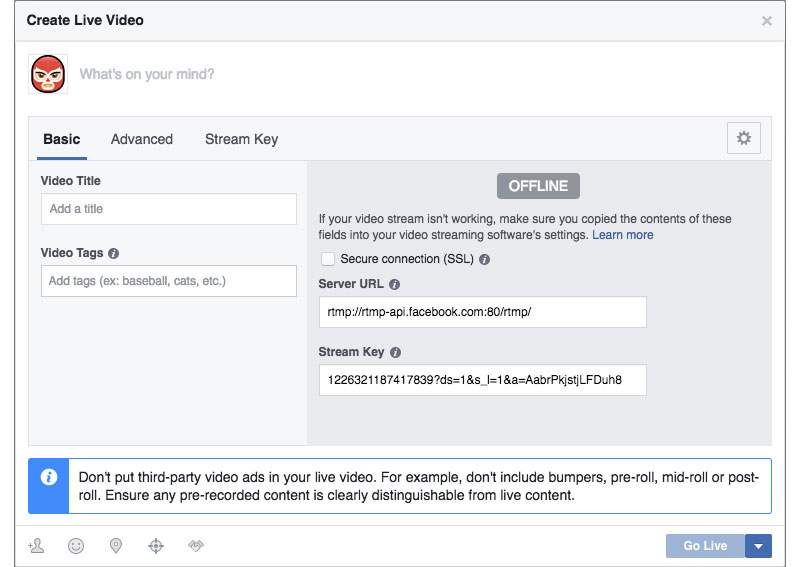Expand the Go Live dropdown arrow
Screen dimensions: 800x567
click(x=758, y=546)
